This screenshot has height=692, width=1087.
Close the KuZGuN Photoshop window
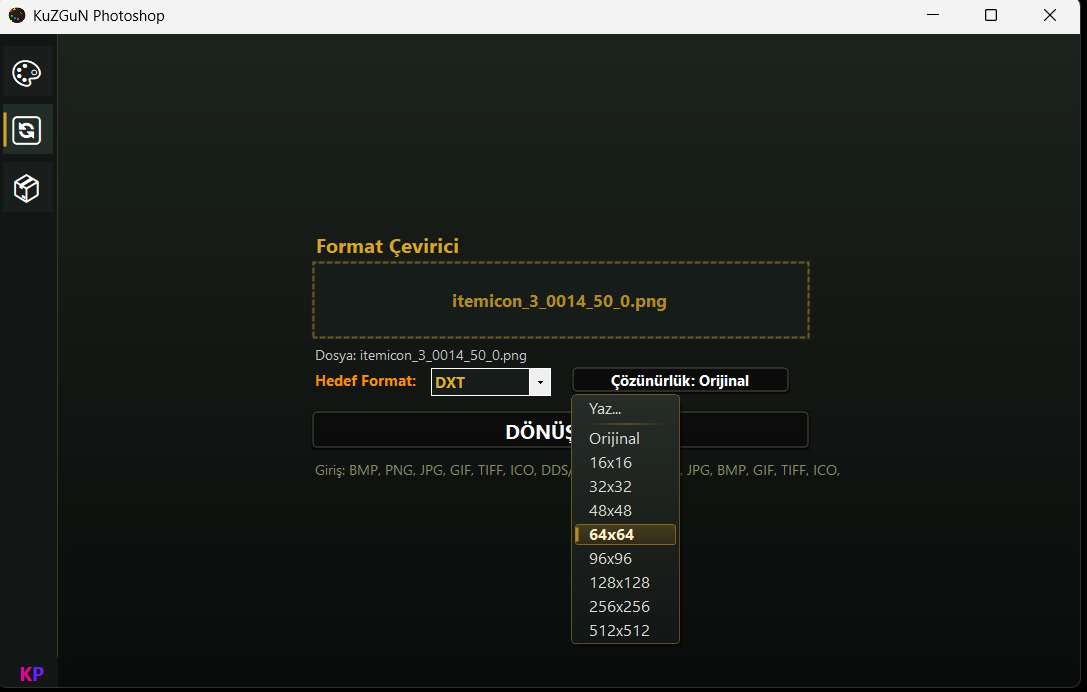(1050, 15)
